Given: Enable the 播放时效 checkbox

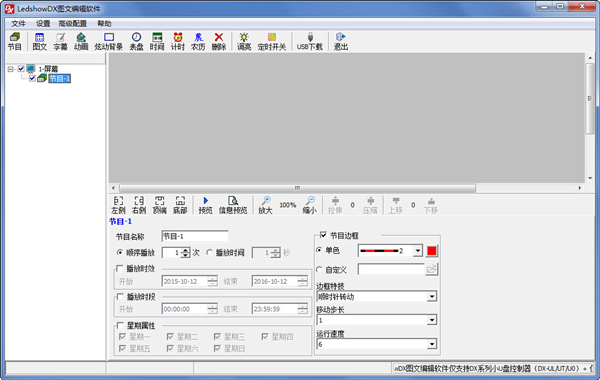Looking at the screenshot, I should (120, 268).
